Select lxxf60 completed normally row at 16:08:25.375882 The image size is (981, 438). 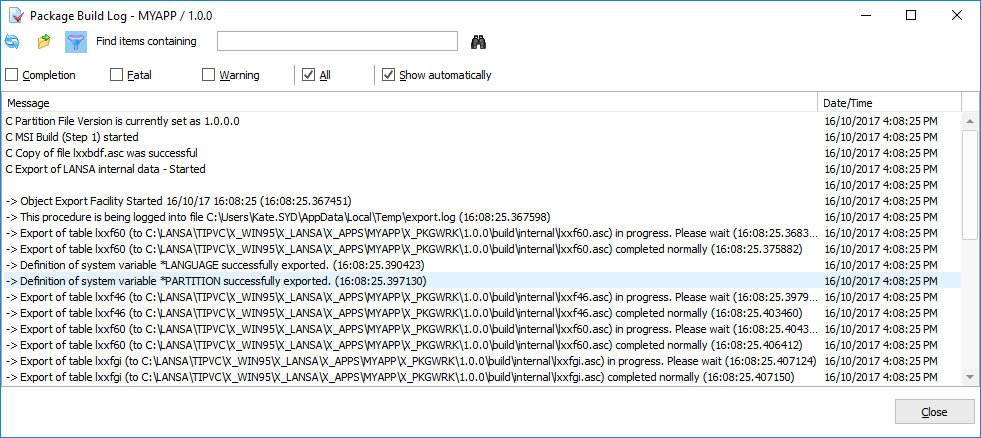[482, 249]
